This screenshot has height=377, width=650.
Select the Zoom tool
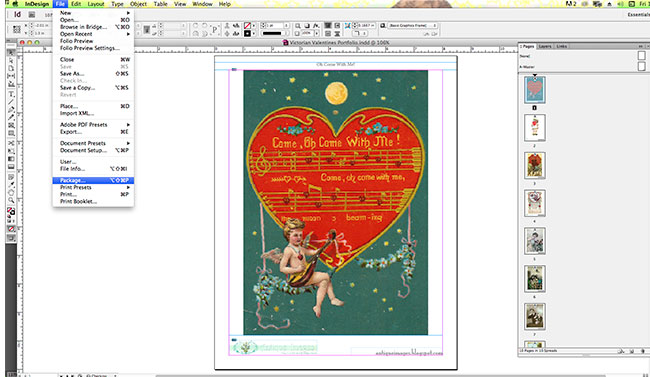[11, 200]
